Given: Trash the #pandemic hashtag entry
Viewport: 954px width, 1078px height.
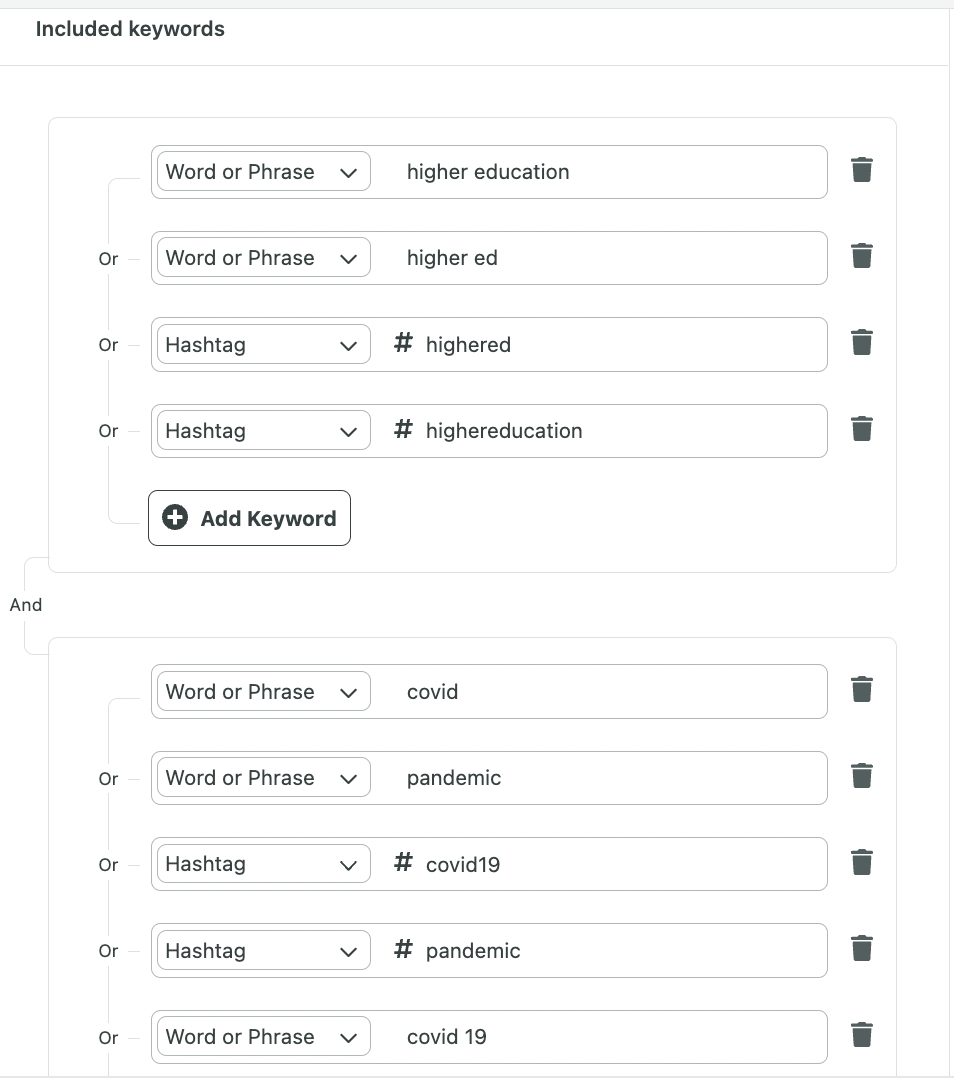Looking at the screenshot, I should [861, 949].
